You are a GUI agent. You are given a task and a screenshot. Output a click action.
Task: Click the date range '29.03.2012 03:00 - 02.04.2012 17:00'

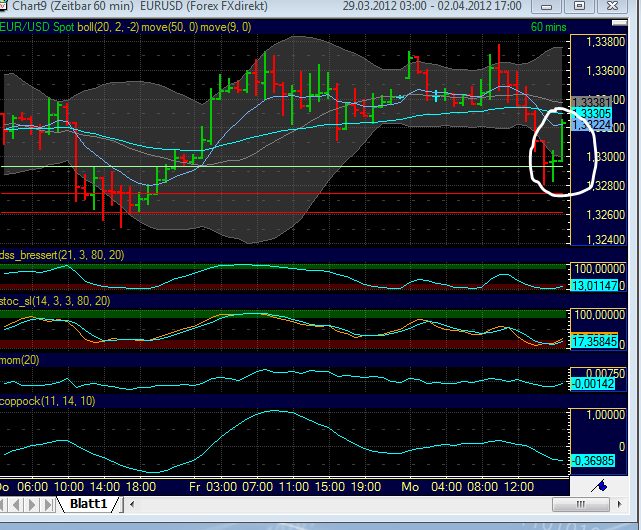(x=432, y=6)
